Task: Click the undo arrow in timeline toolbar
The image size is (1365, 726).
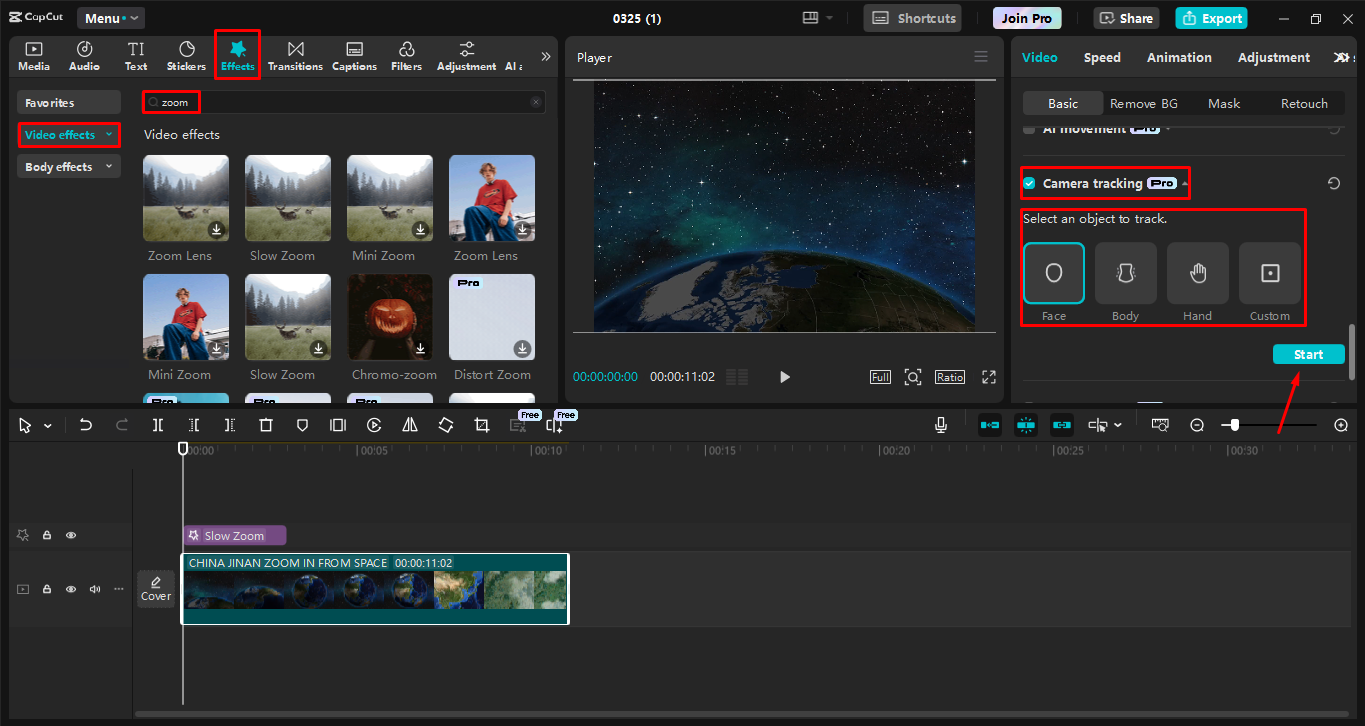Action: (86, 425)
